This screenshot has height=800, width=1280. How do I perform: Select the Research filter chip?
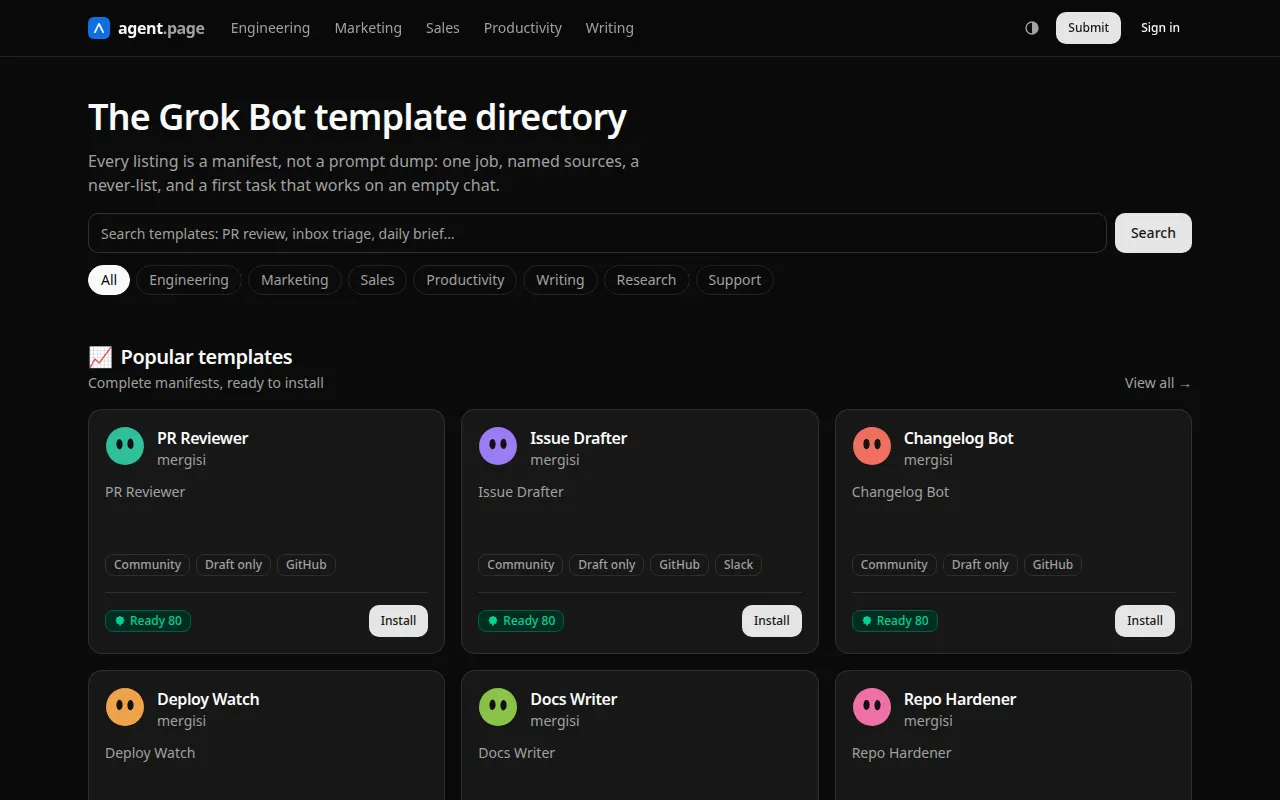pos(647,280)
